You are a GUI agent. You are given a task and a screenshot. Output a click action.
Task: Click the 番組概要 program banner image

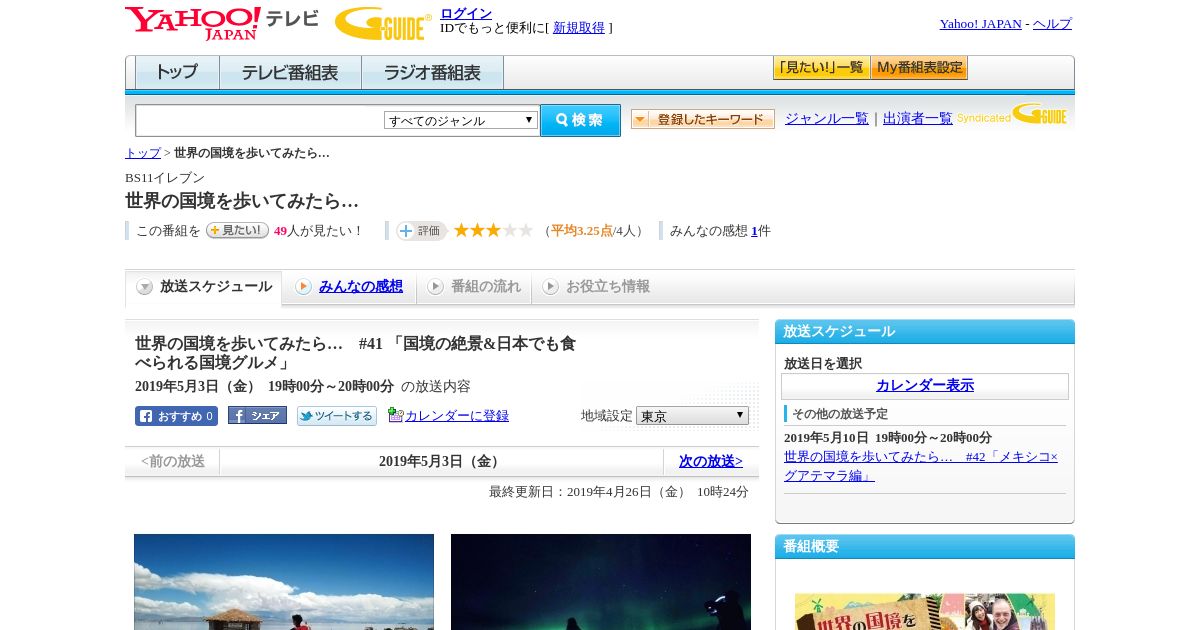click(925, 611)
